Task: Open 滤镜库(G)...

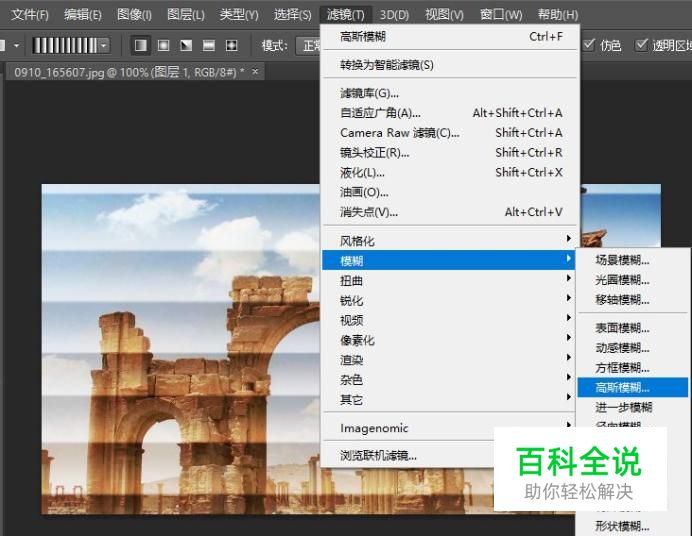Action: click(x=450, y=93)
